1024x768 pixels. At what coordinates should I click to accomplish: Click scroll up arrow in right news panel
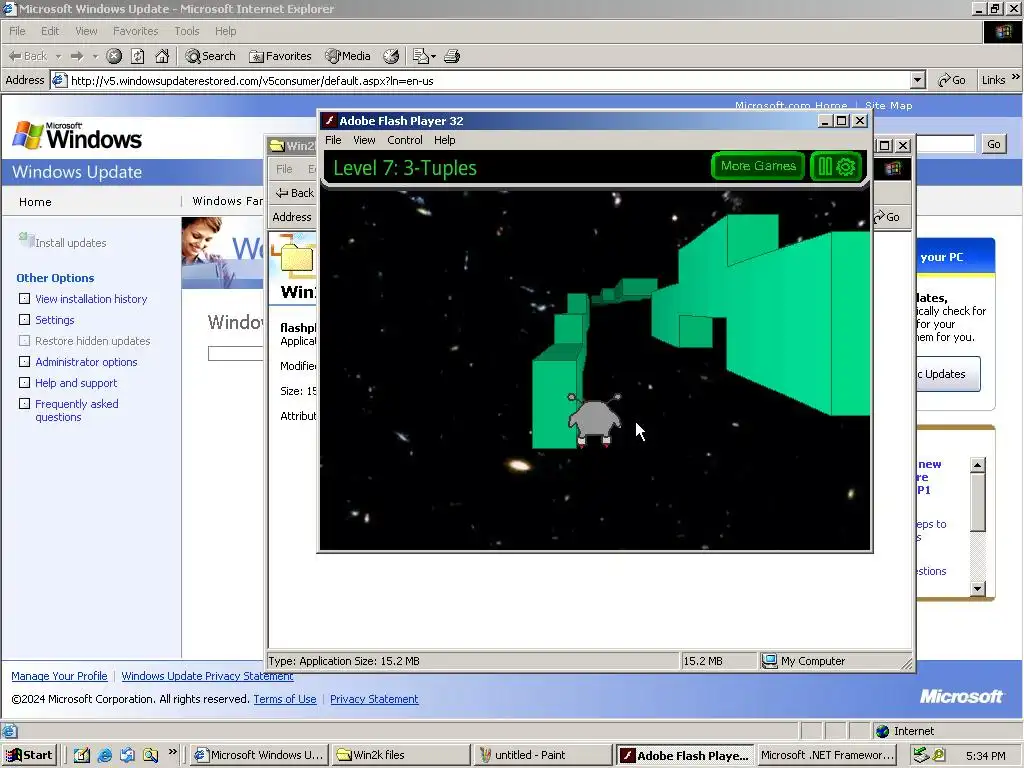[977, 464]
